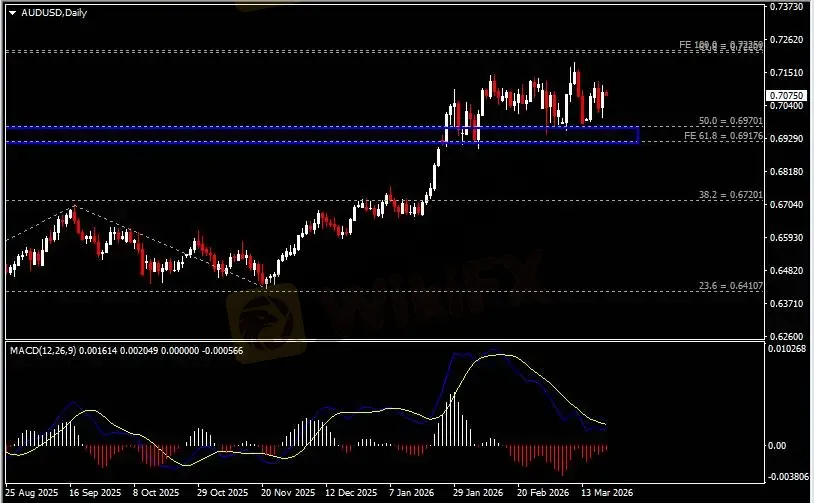Select the FE 61.8 = 0.69176 label
The width and height of the screenshot is (814, 503).
pos(724,136)
